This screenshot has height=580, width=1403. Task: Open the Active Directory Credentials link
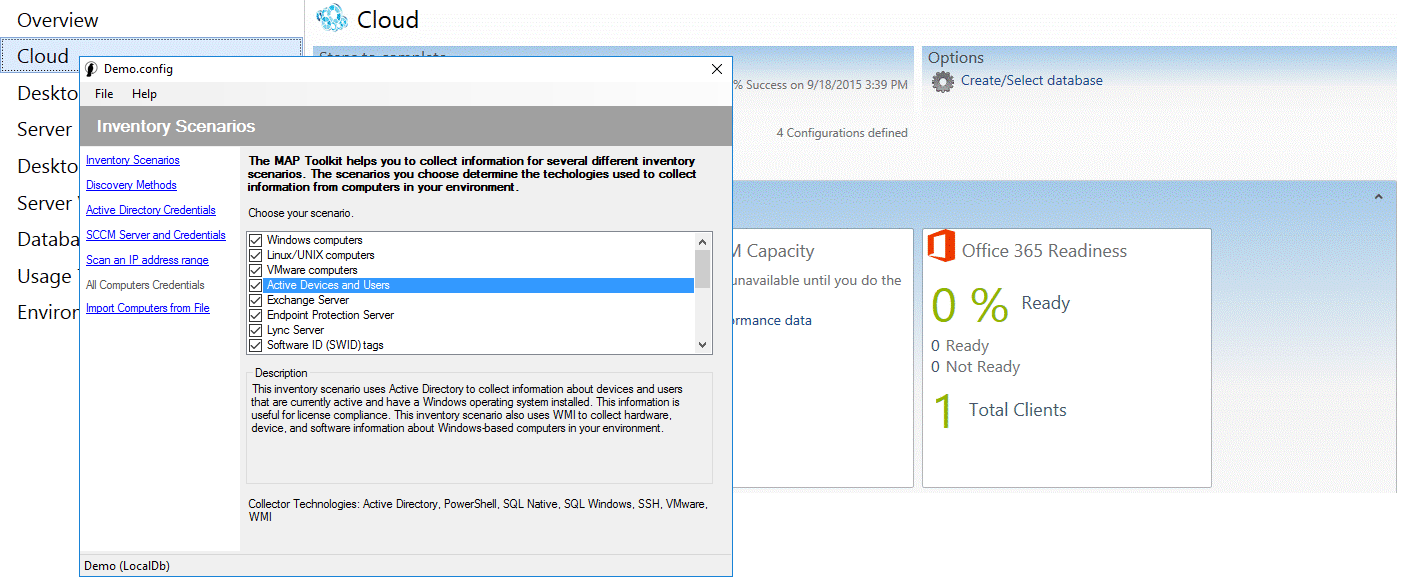click(151, 210)
